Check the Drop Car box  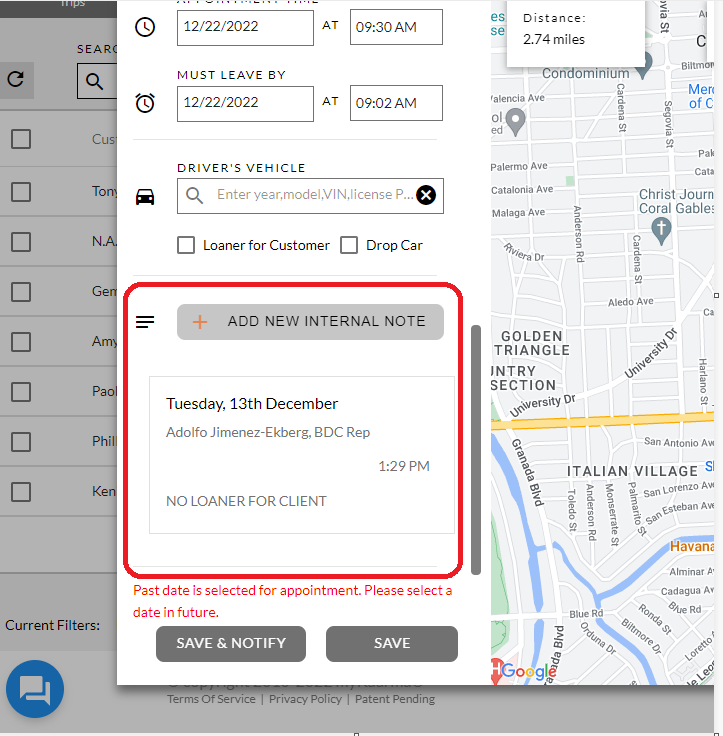(349, 245)
